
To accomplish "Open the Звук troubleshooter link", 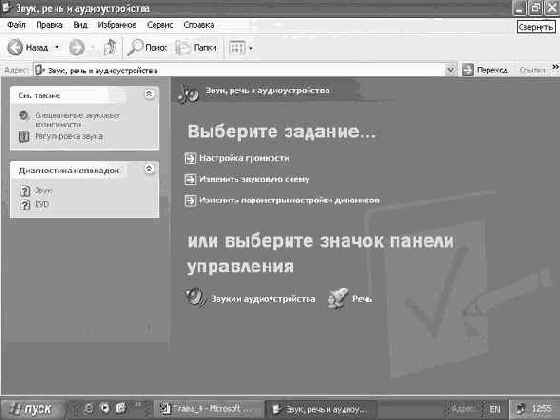I will (44, 191).
